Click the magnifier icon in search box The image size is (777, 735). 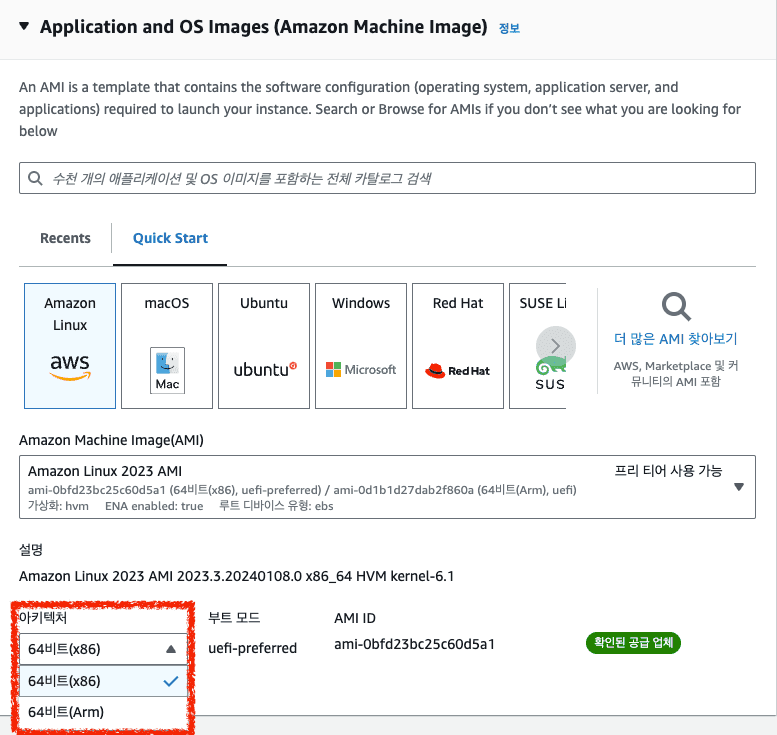(x=35, y=178)
